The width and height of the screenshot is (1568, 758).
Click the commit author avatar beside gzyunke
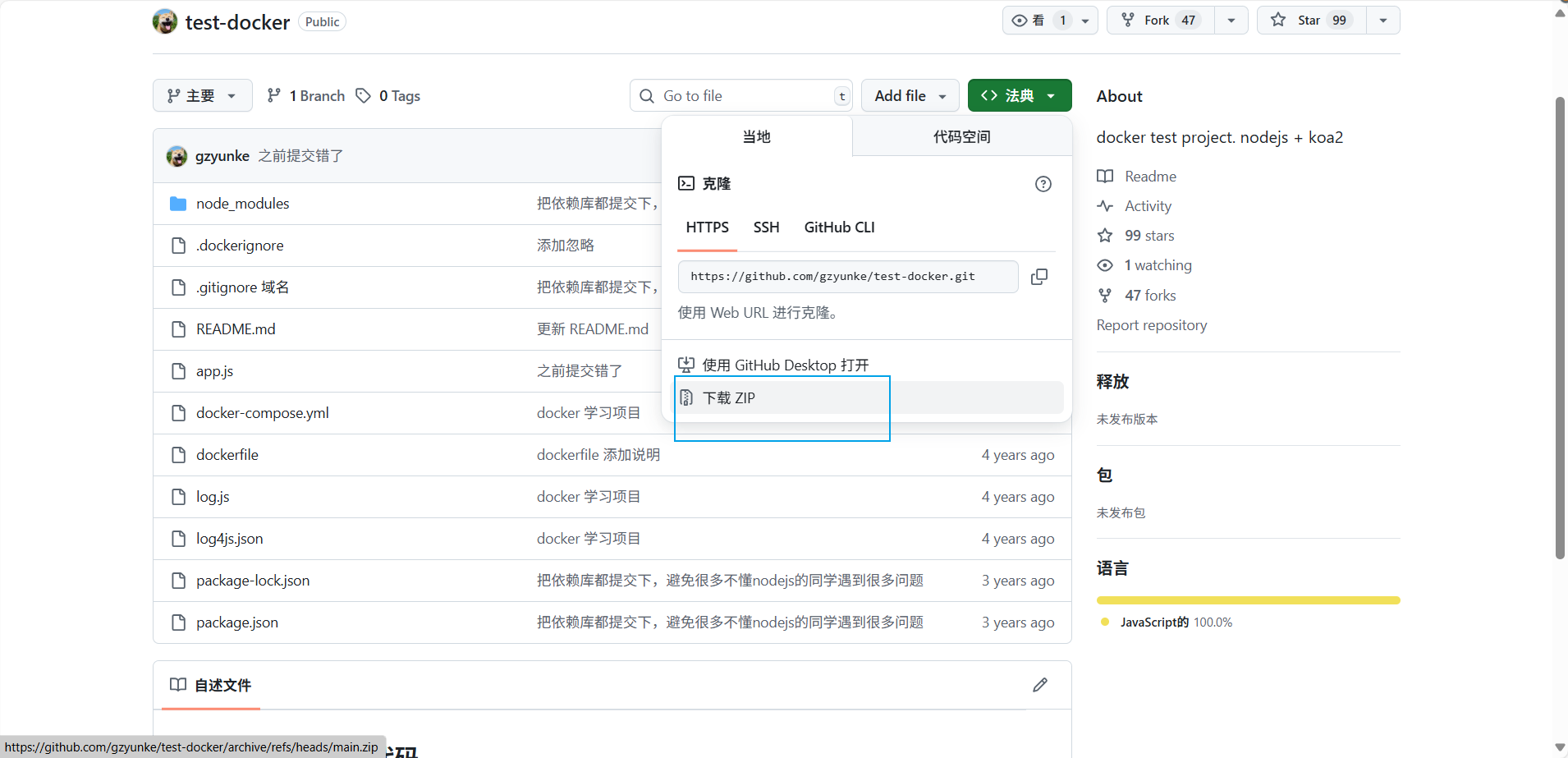pos(177,156)
